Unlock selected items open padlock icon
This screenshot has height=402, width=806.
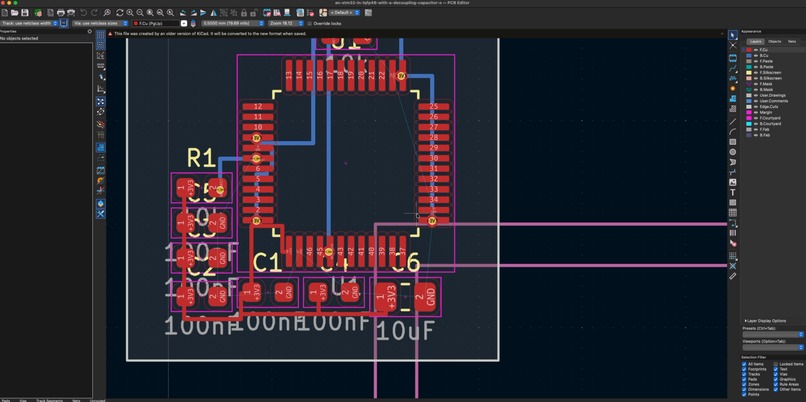(x=253, y=13)
